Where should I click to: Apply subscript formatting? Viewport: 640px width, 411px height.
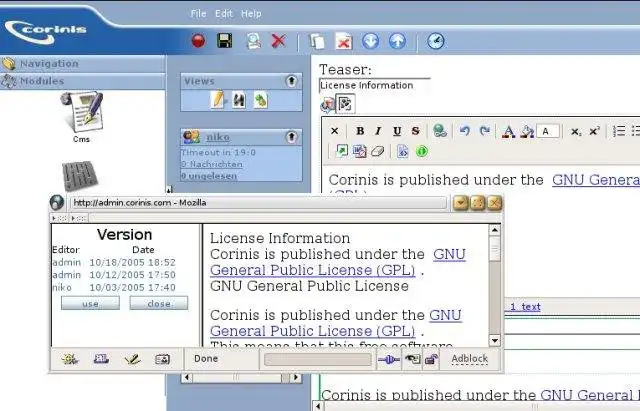coord(576,131)
